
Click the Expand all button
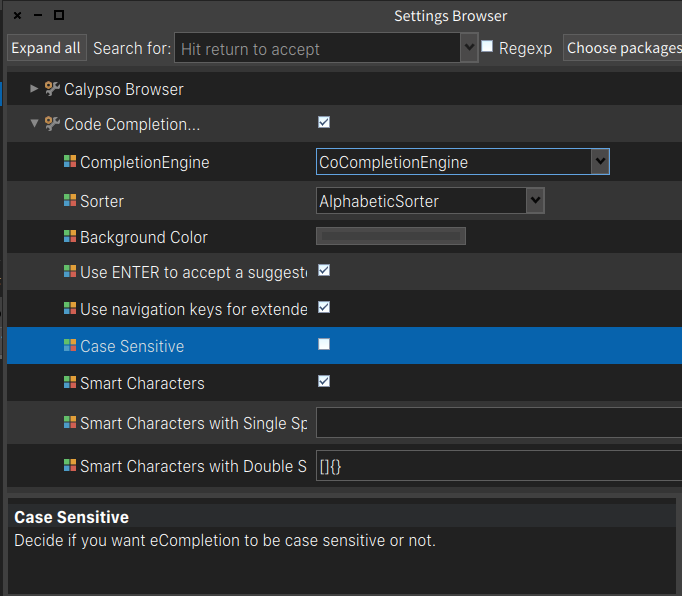pyautogui.click(x=46, y=48)
